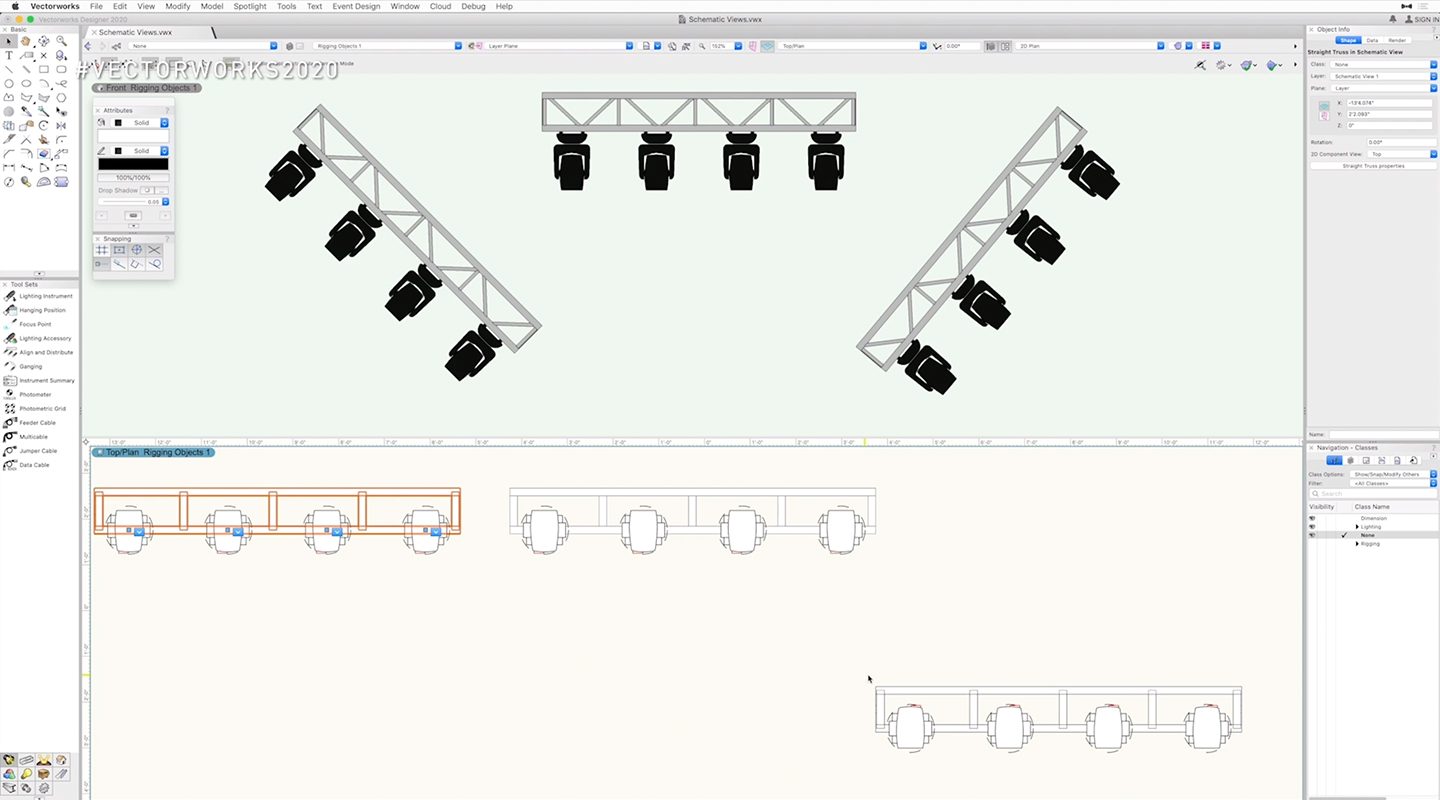This screenshot has height=800, width=1440.
Task: Open the Class Options dropdown
Action: pyautogui.click(x=1393, y=474)
